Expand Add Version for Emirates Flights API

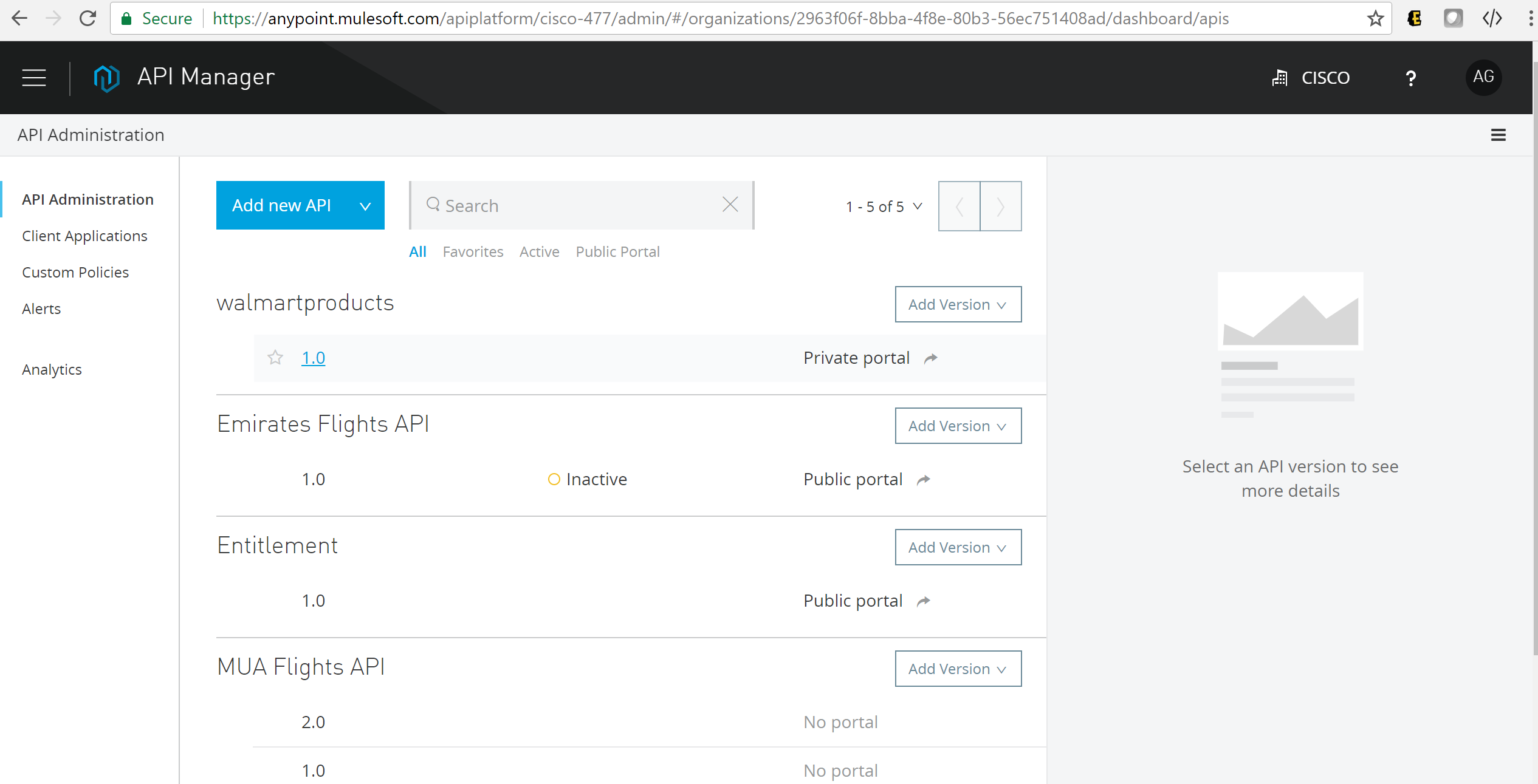coord(958,426)
